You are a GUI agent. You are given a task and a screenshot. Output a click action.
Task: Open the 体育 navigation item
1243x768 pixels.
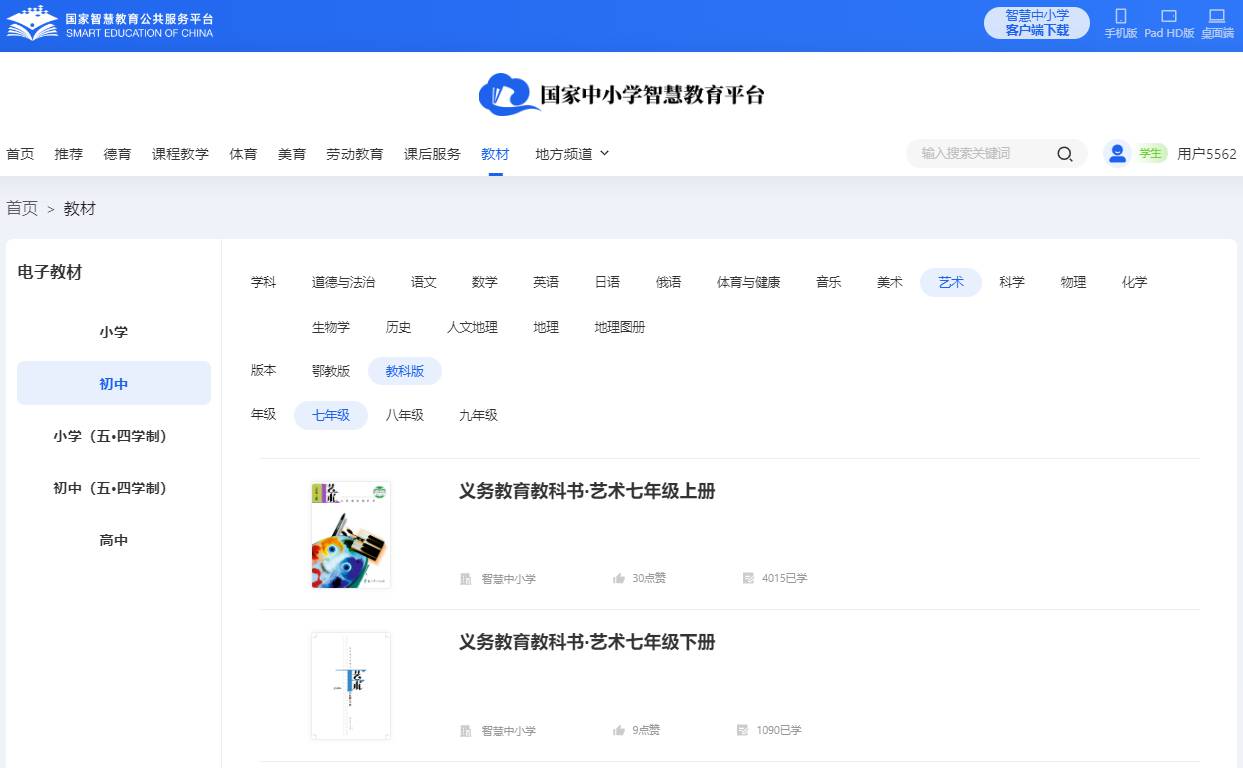tap(243, 154)
